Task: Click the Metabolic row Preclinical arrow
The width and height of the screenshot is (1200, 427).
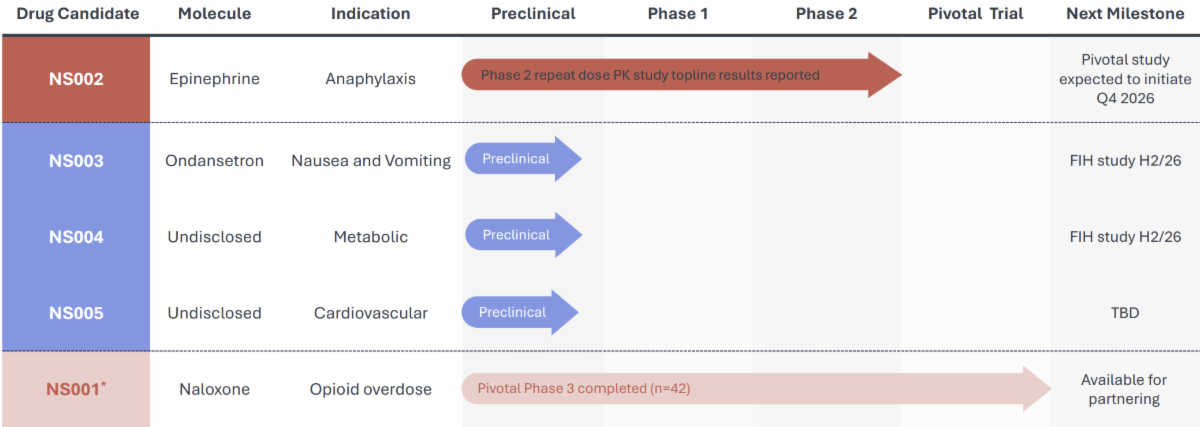Action: [522, 236]
